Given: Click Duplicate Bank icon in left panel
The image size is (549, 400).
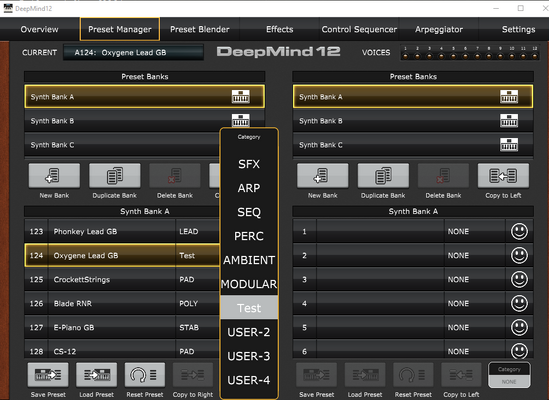Looking at the screenshot, I should coord(114,175).
